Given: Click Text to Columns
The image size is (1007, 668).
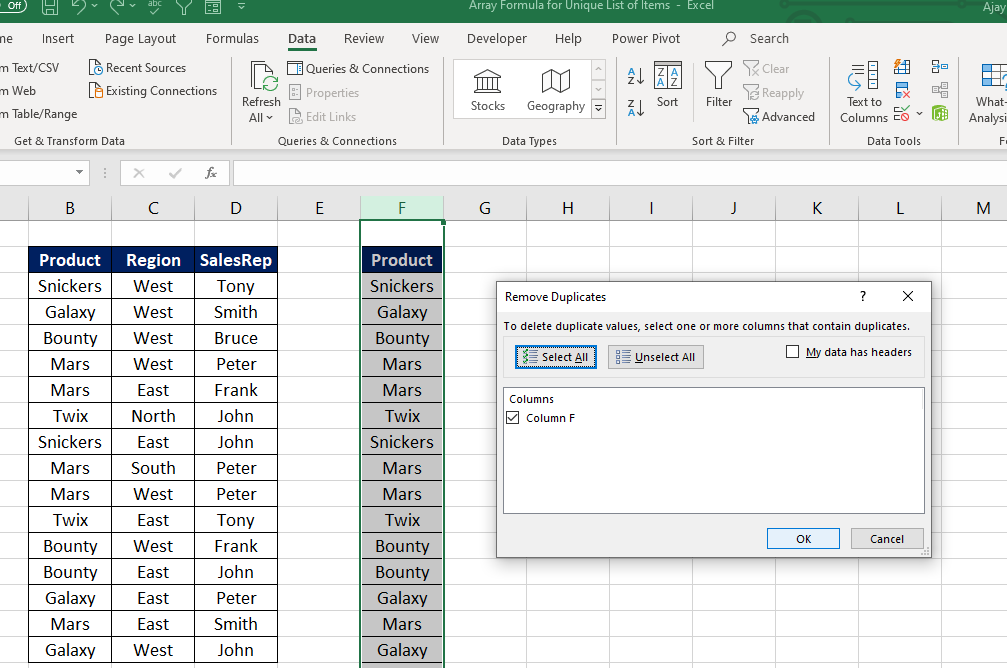Looking at the screenshot, I should [x=864, y=93].
